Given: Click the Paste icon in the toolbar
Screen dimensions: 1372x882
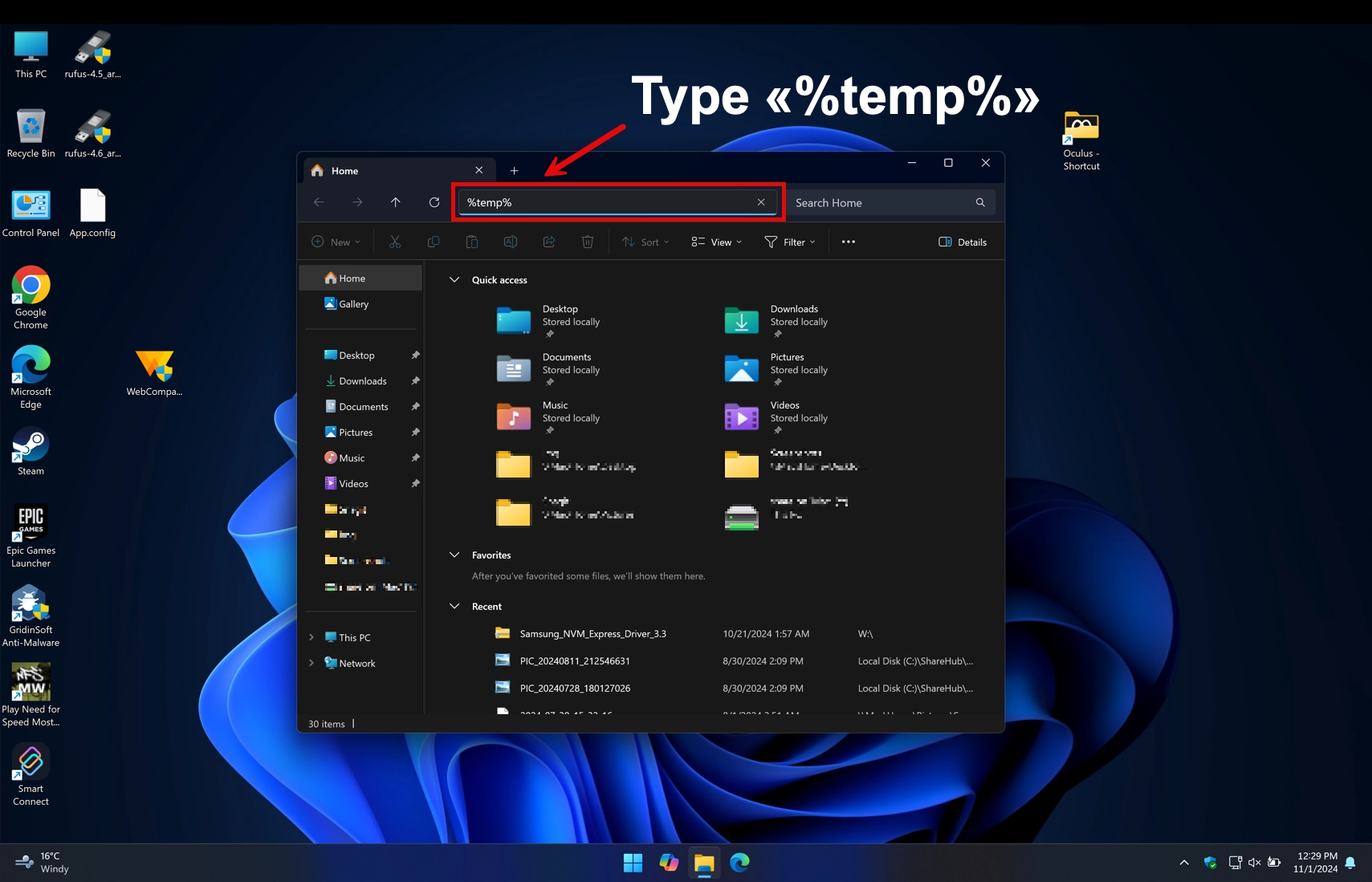Looking at the screenshot, I should [472, 242].
